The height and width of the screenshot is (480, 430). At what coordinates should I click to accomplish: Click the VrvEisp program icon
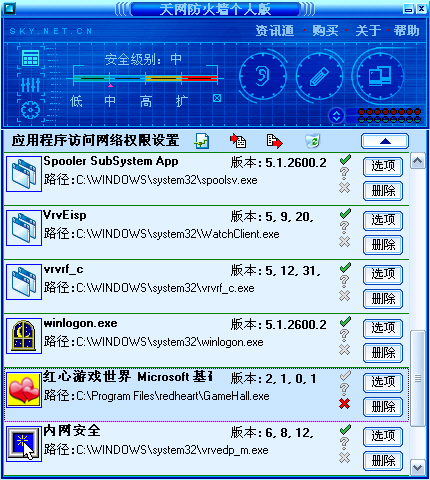click(24, 228)
